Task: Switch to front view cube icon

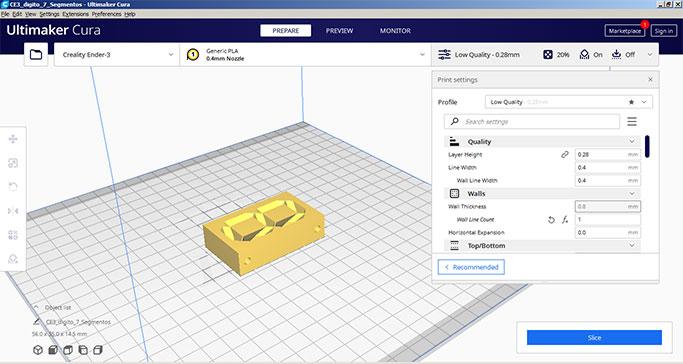Action: click(x=53, y=350)
